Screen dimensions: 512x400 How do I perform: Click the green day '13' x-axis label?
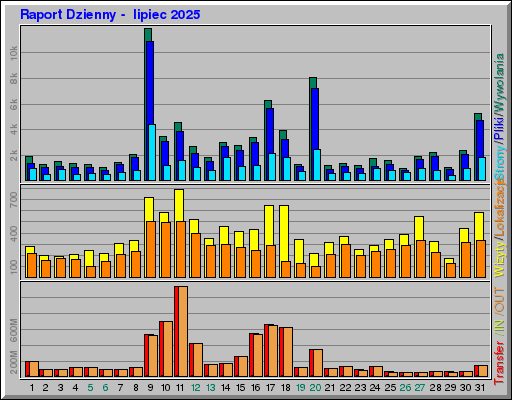click(211, 388)
